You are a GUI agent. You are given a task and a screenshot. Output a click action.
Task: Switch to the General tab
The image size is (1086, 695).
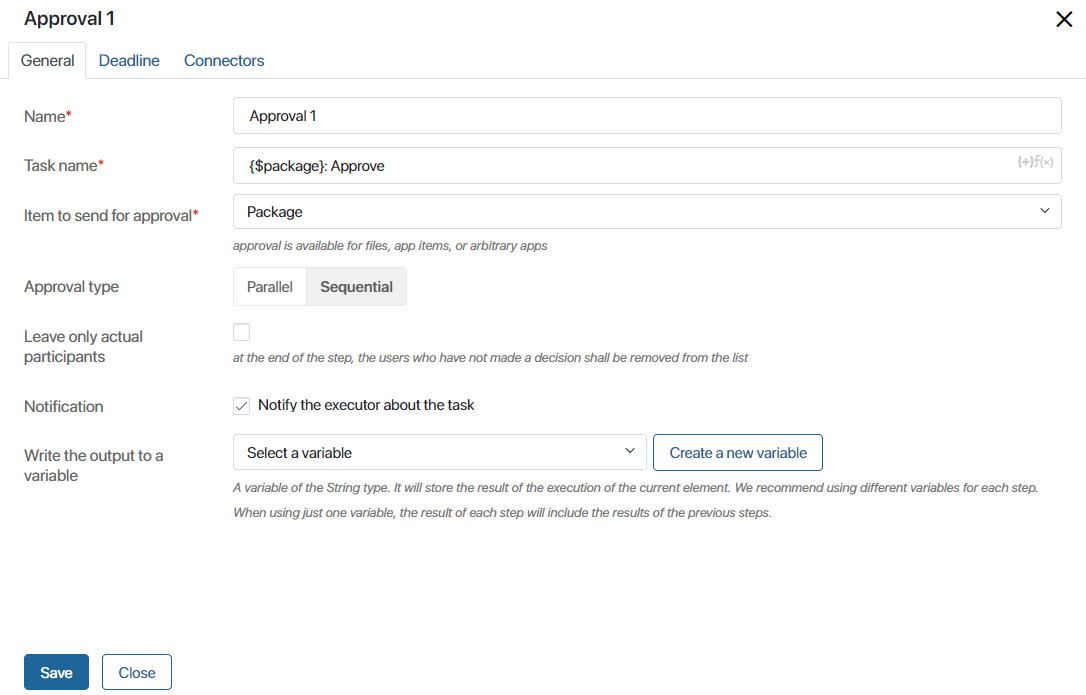pyautogui.click(x=47, y=60)
